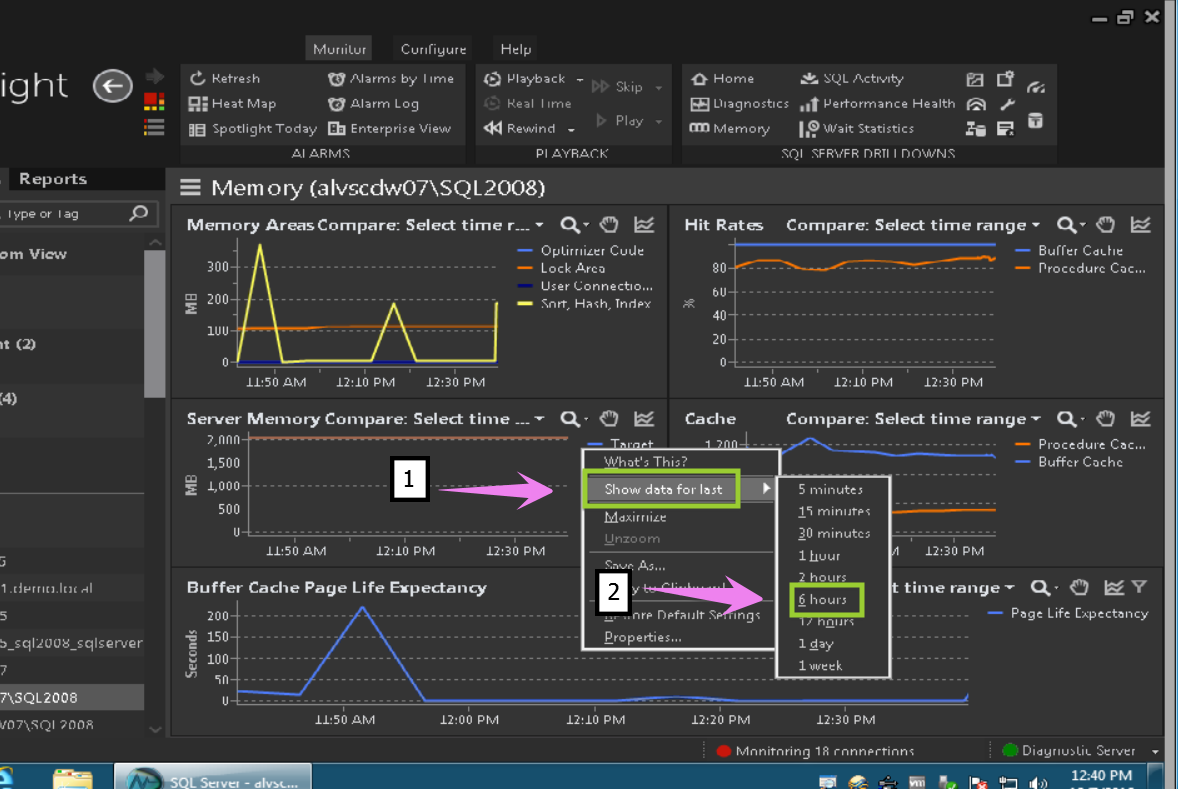Switch to the Monitor tab
The image size is (1178, 789).
pyautogui.click(x=340, y=49)
